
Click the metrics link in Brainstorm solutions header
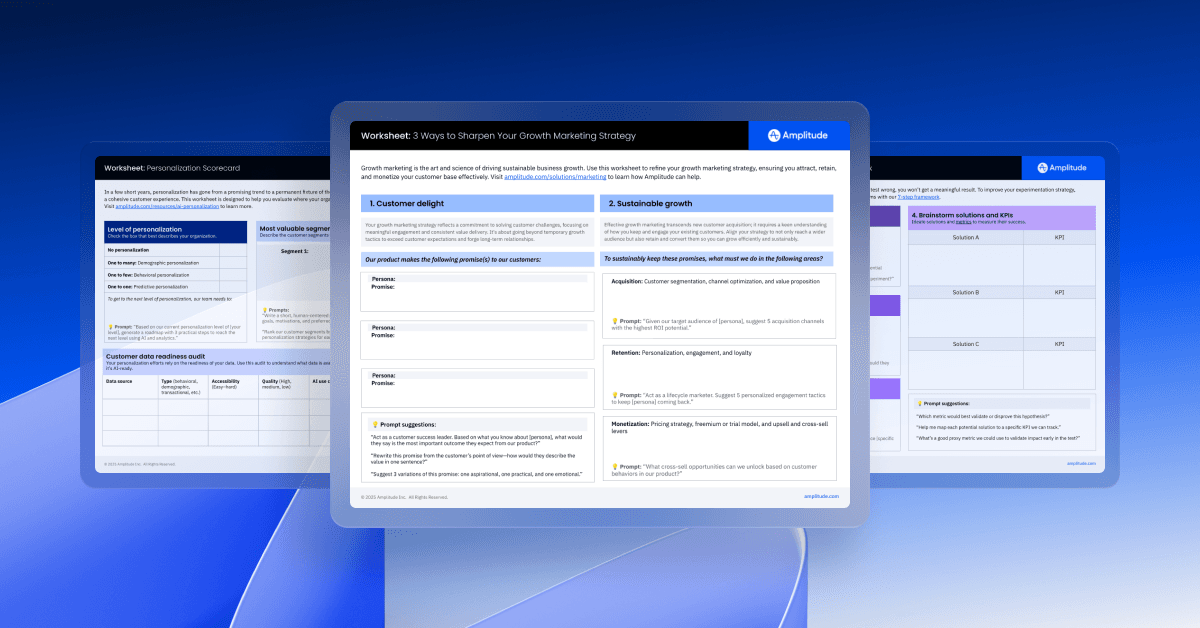pyautogui.click(x=961, y=224)
